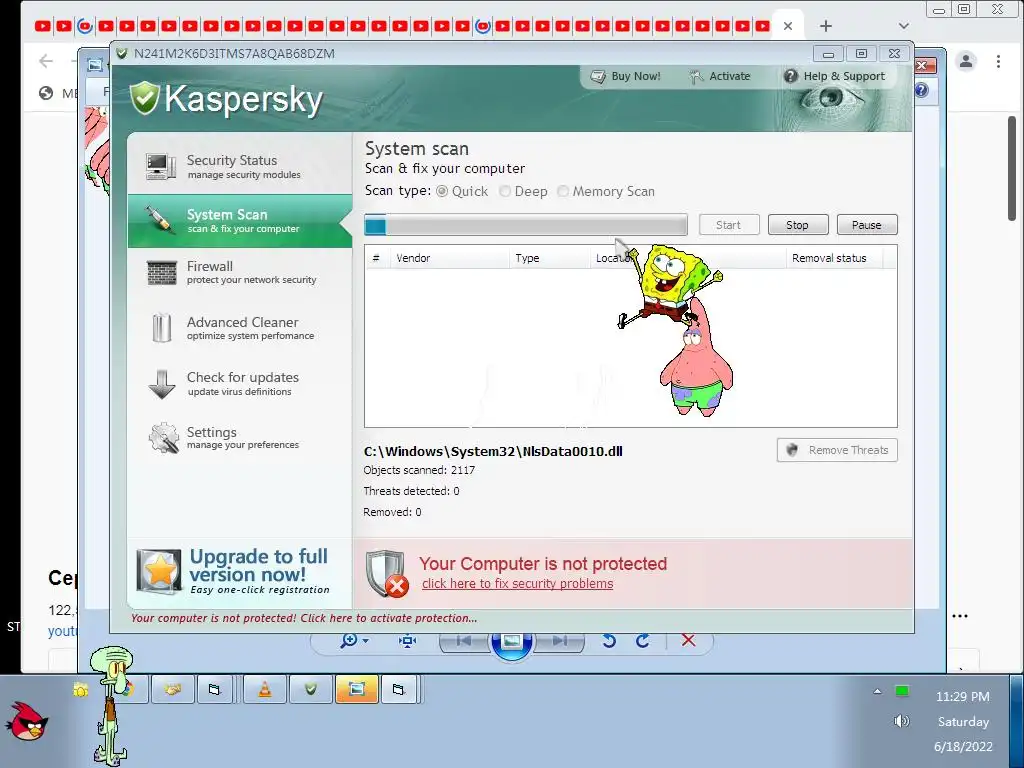Click the Angry Birds start button
Screen dimensions: 1024x768
(27, 721)
